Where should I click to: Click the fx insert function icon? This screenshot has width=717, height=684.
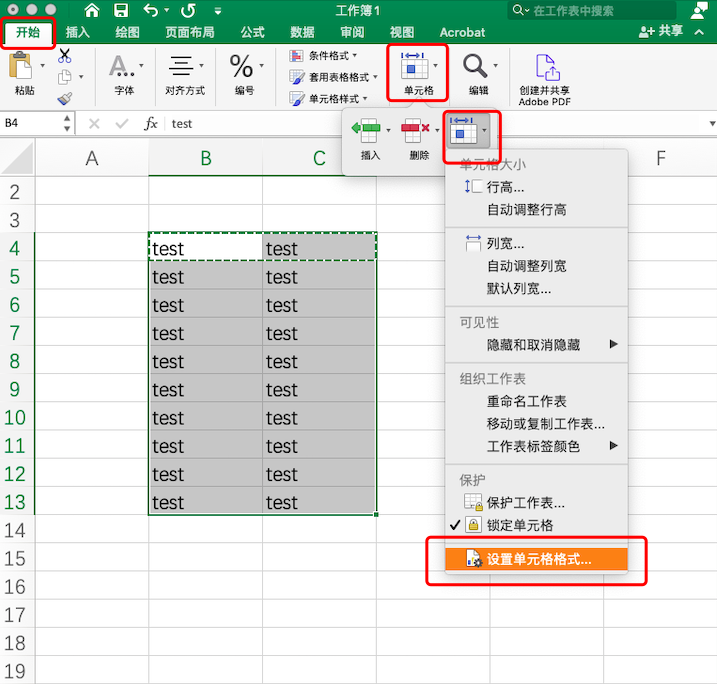(150, 123)
